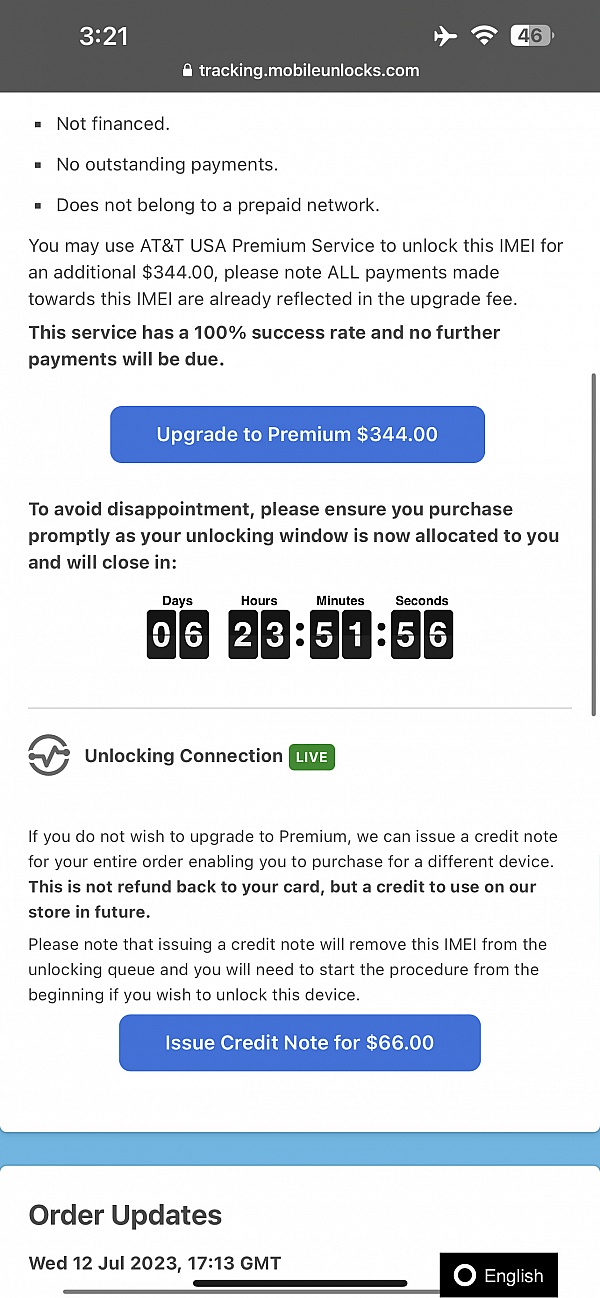Click the heartbeat pulse icon beside Unlocking Connection
Image resolution: width=600 pixels, height=1298 pixels.
click(x=49, y=755)
